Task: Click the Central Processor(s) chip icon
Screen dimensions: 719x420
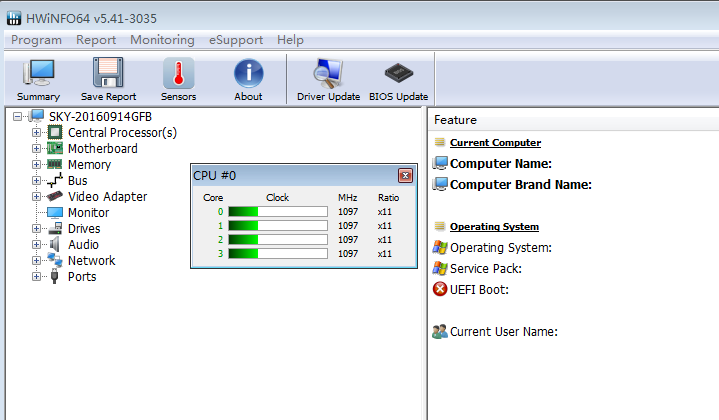Action: tap(55, 133)
